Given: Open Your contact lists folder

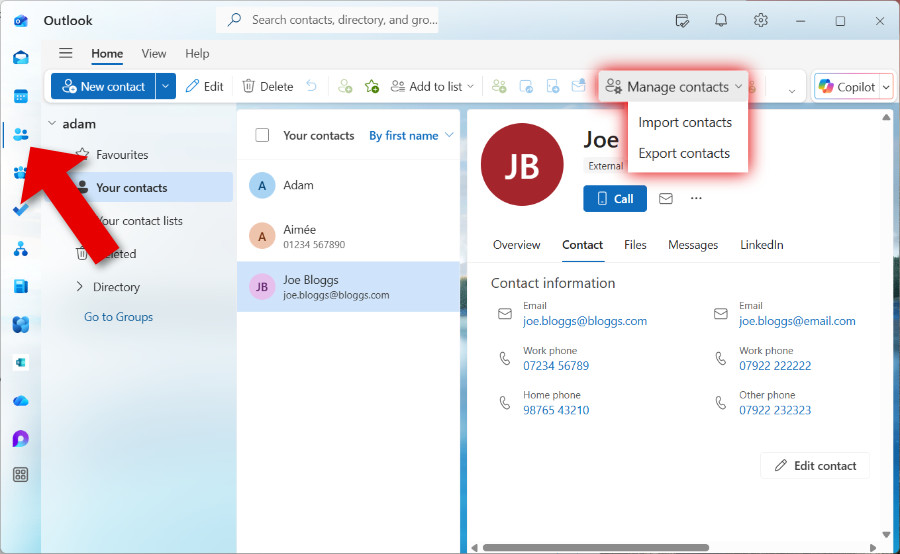Looking at the screenshot, I should point(139,220).
